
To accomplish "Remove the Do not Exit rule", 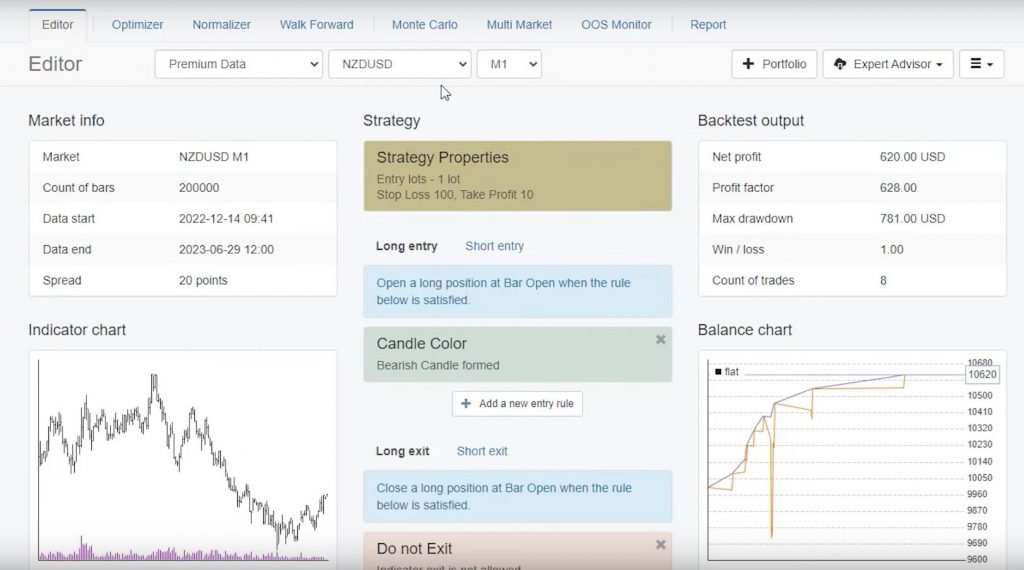I will 660,545.
